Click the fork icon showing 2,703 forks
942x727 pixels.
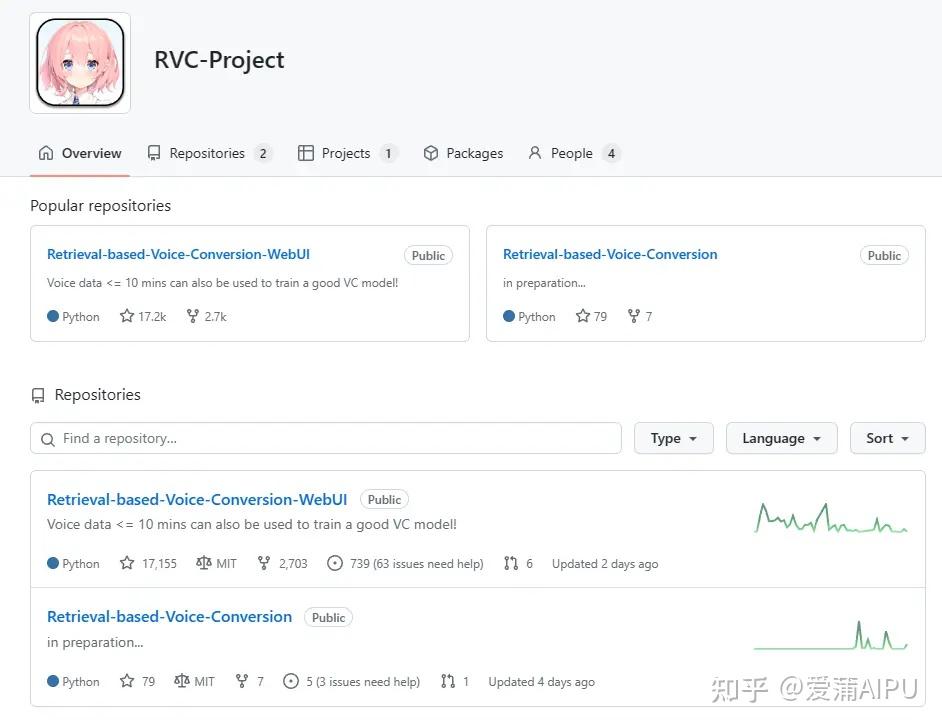[263, 563]
